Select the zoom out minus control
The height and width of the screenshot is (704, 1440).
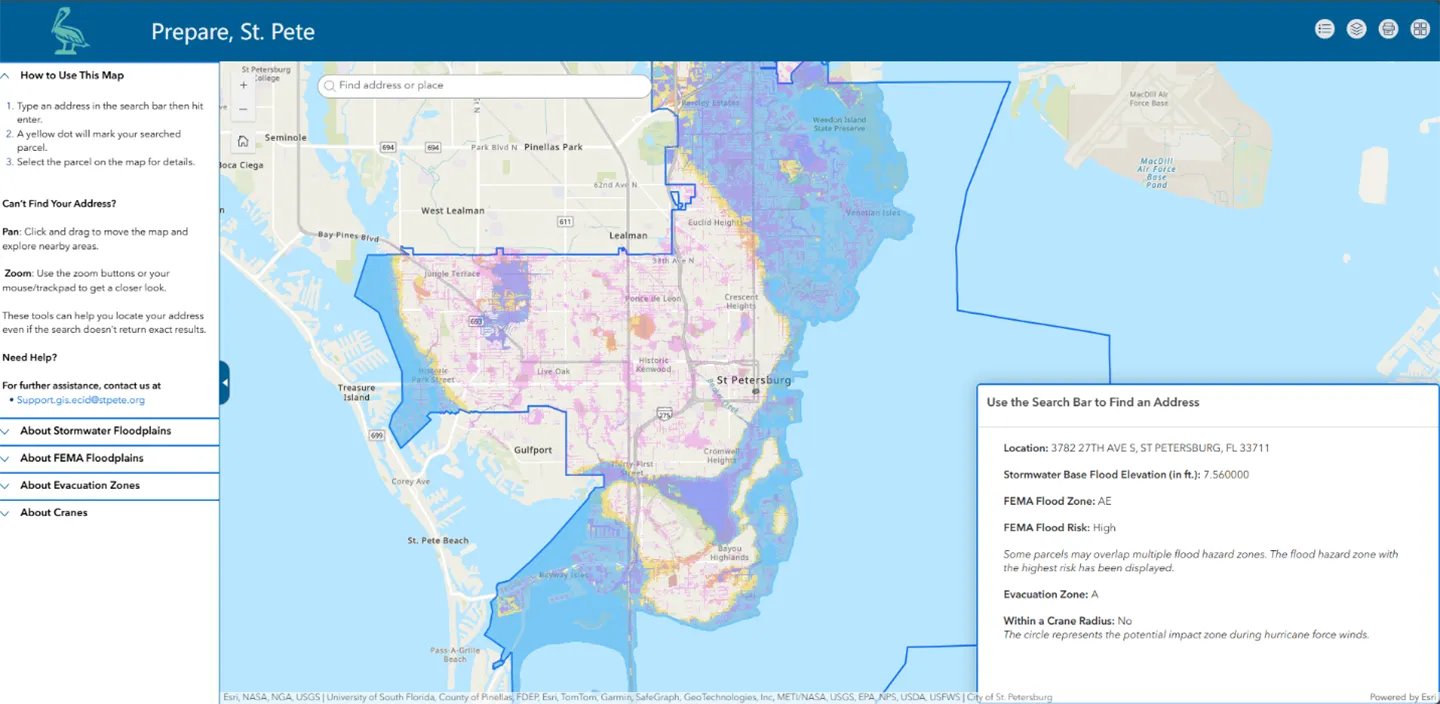(242, 108)
